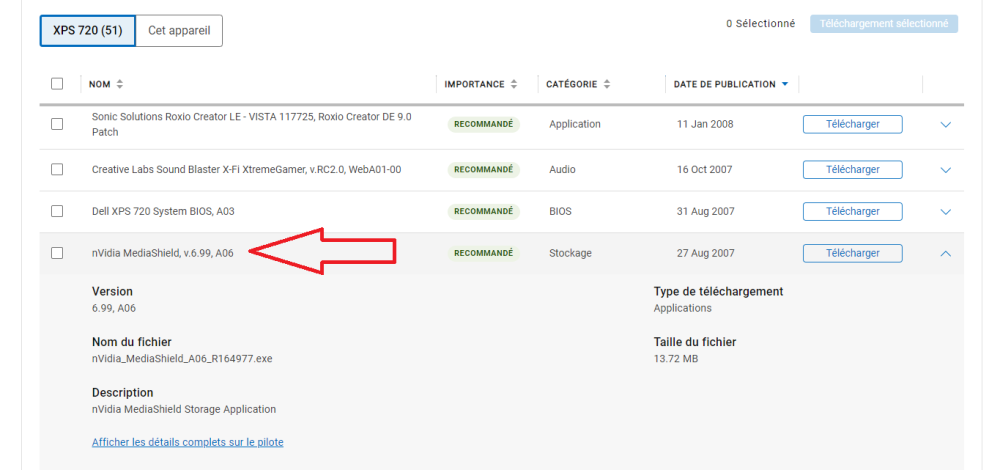The height and width of the screenshot is (470, 1000).
Task: Download the Roxio Creator patch with Télécharger
Action: (x=852, y=124)
